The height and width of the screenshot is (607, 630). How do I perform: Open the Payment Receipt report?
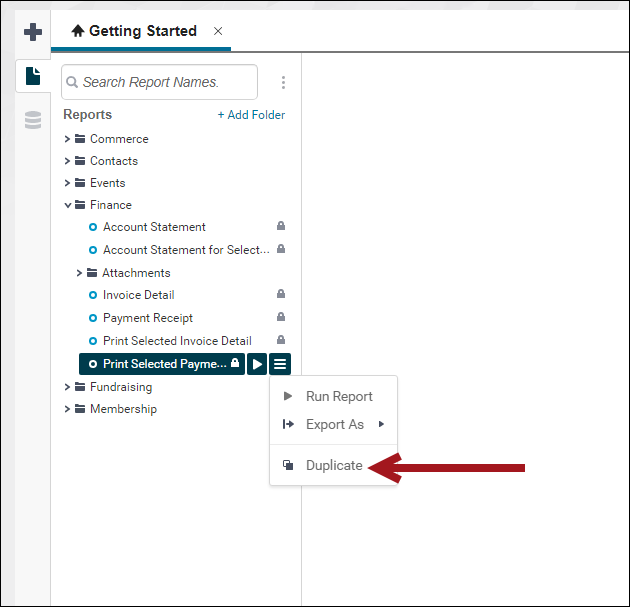pos(148,318)
